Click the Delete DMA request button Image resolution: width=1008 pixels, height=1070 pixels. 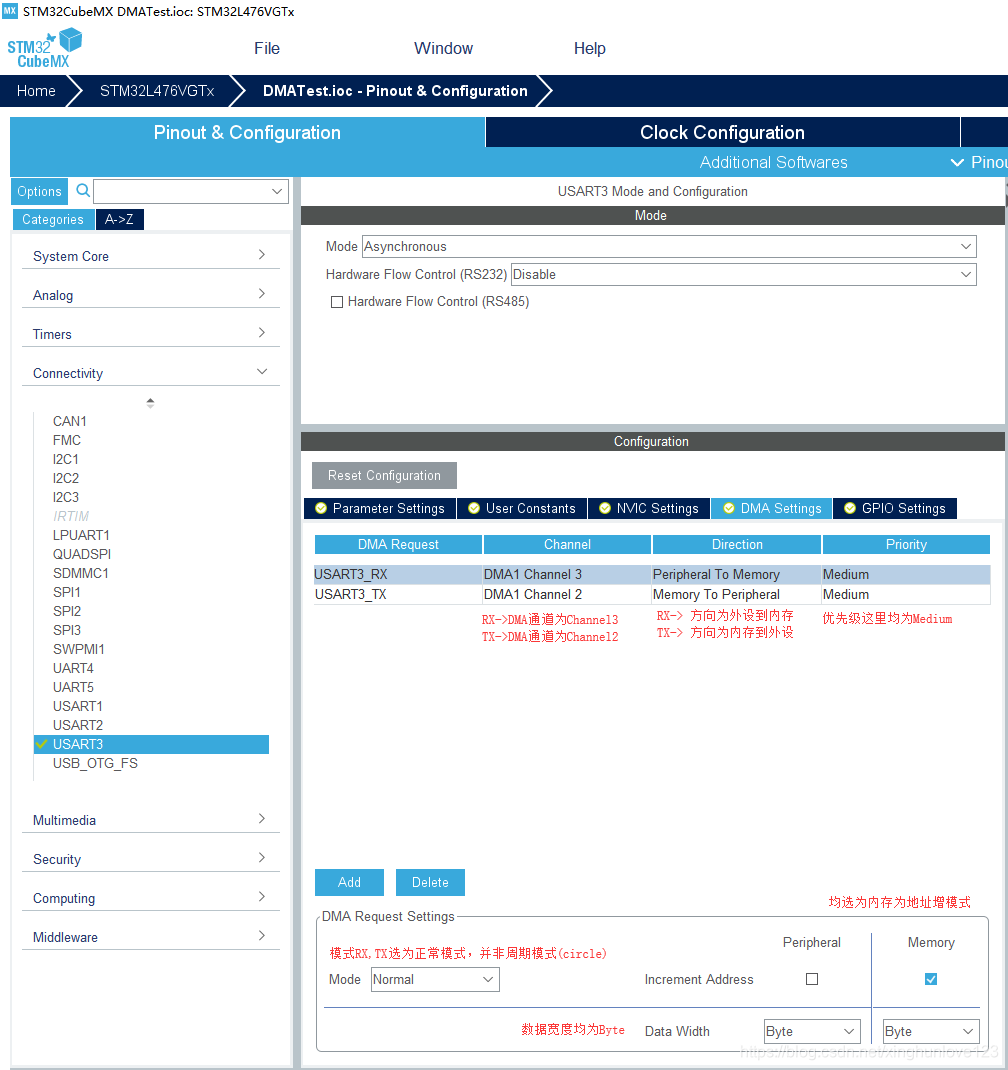click(x=430, y=882)
